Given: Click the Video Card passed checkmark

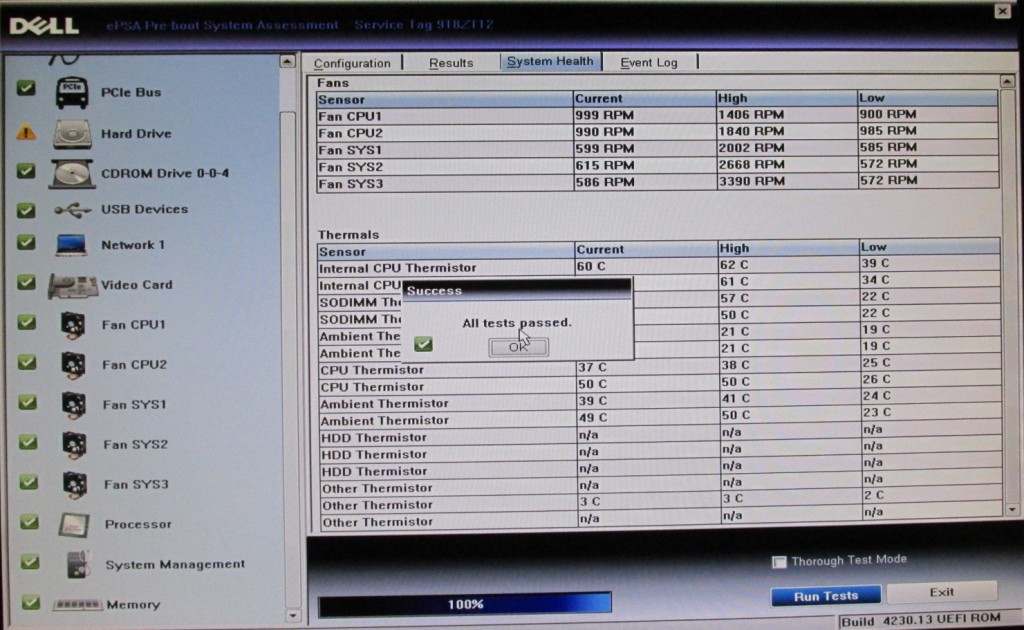Looking at the screenshot, I should (26, 283).
